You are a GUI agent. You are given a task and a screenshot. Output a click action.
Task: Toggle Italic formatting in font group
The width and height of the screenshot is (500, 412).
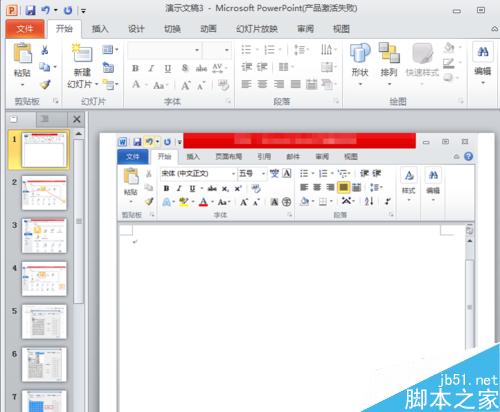[151, 68]
